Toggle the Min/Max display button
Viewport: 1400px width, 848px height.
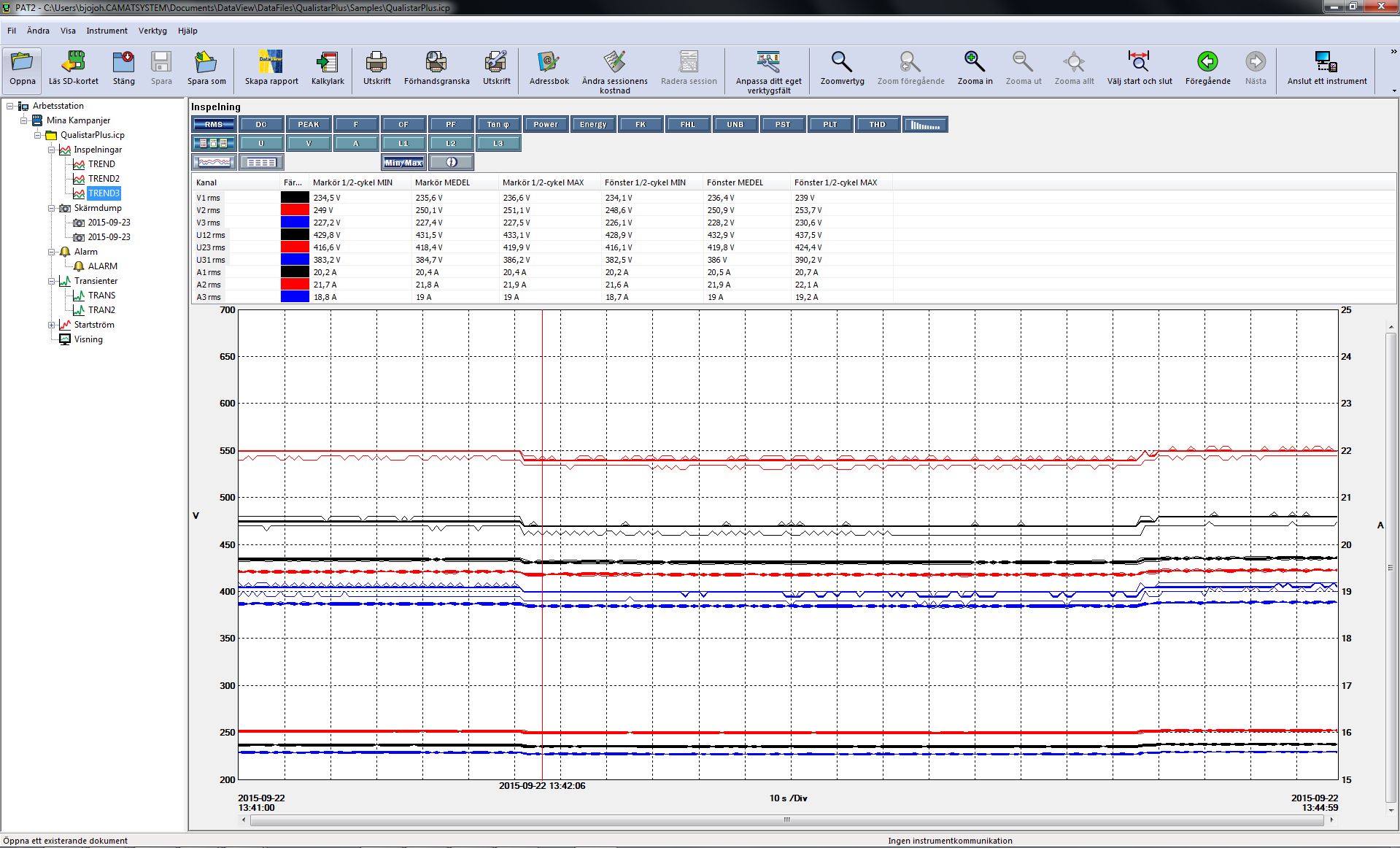[403, 162]
